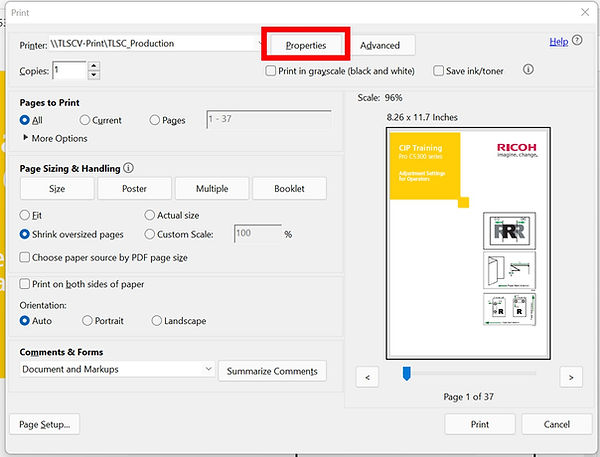Cancel the Print dialog
Viewport: 600px width, 457px height.
coord(557,424)
